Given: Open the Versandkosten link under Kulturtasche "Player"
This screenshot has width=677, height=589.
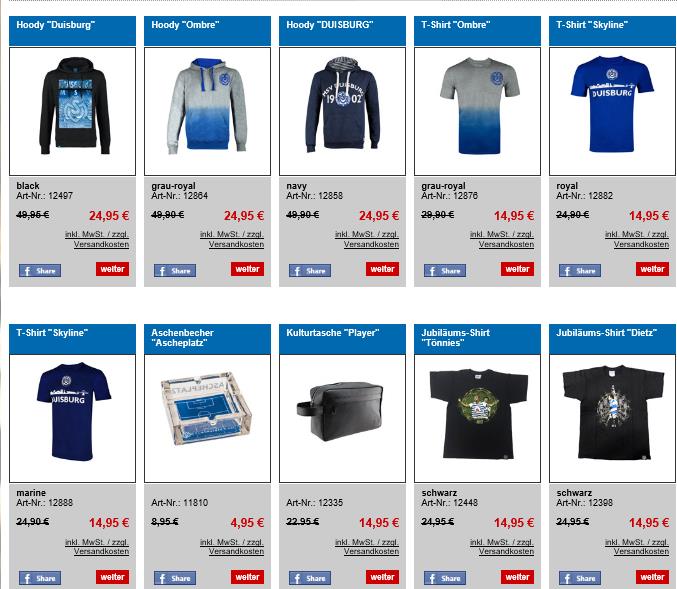Looking at the screenshot, I should click(371, 551).
